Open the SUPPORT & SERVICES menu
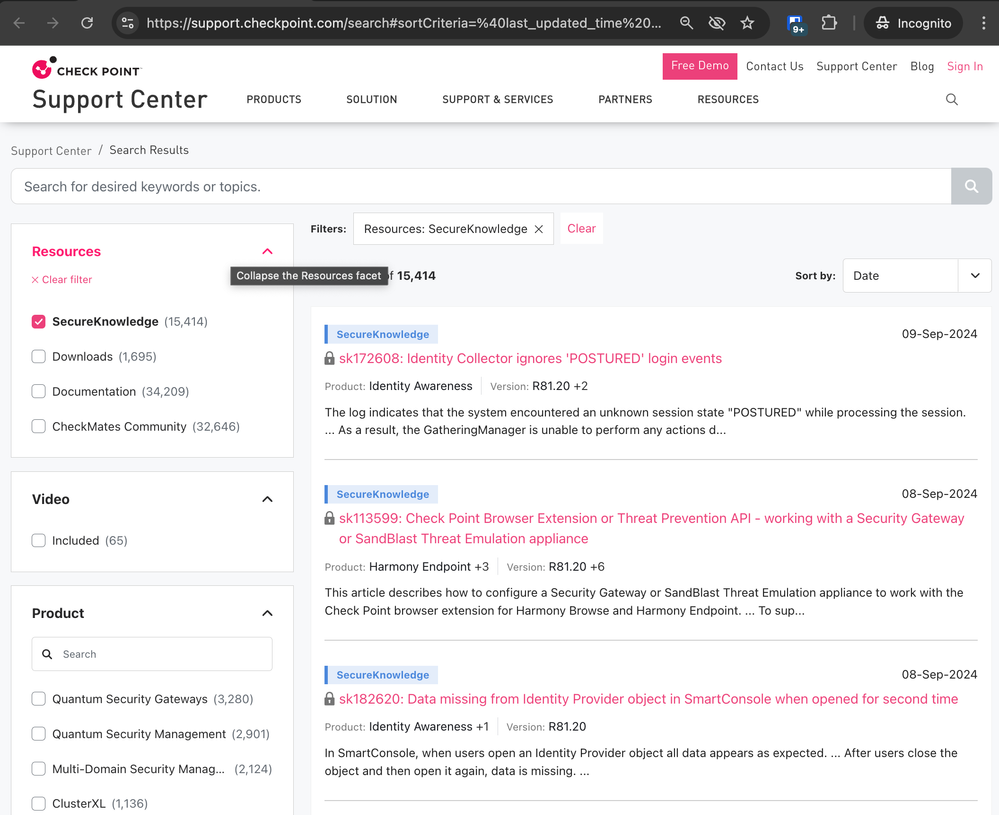 tap(498, 99)
